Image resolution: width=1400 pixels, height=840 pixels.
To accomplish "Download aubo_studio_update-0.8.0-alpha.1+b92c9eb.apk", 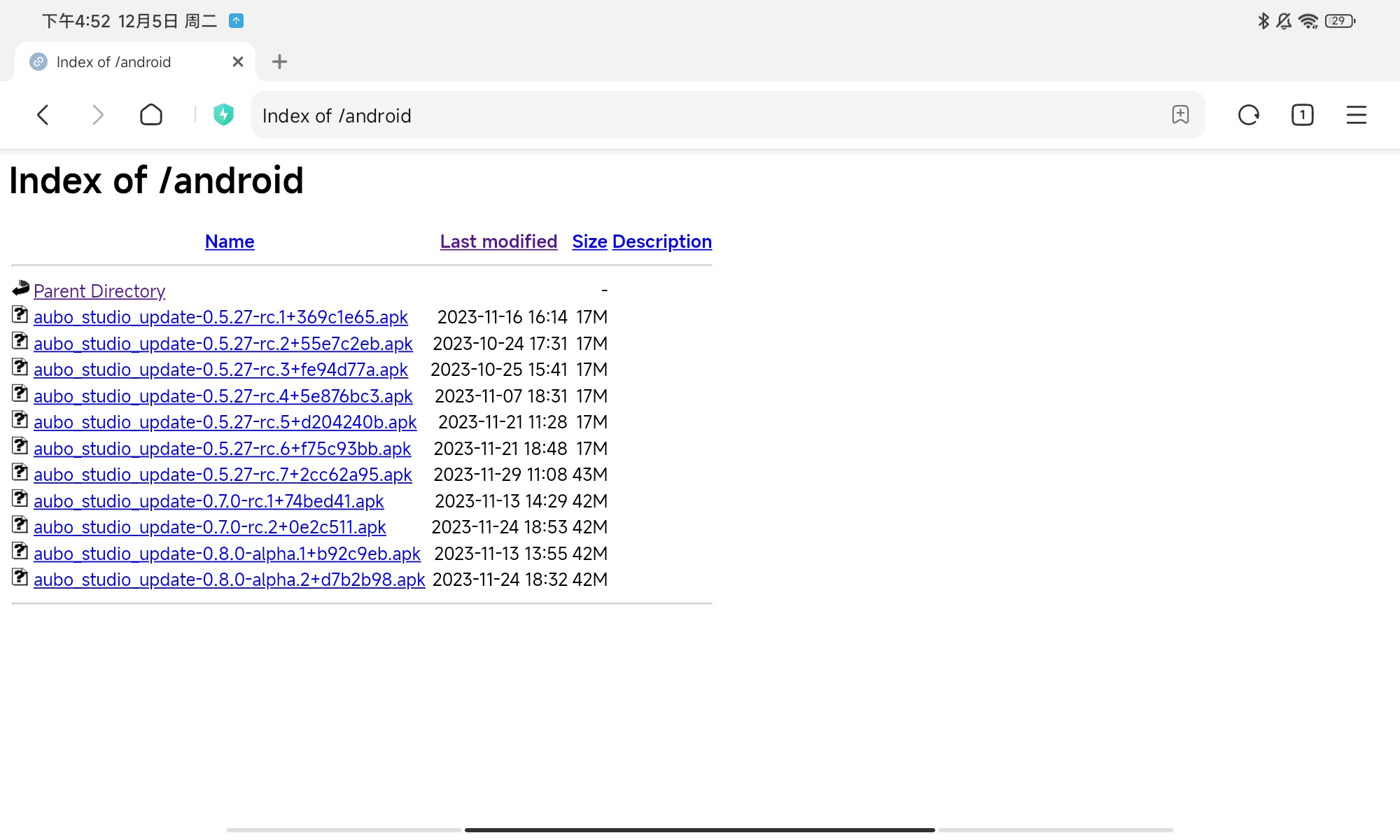I will (x=227, y=554).
